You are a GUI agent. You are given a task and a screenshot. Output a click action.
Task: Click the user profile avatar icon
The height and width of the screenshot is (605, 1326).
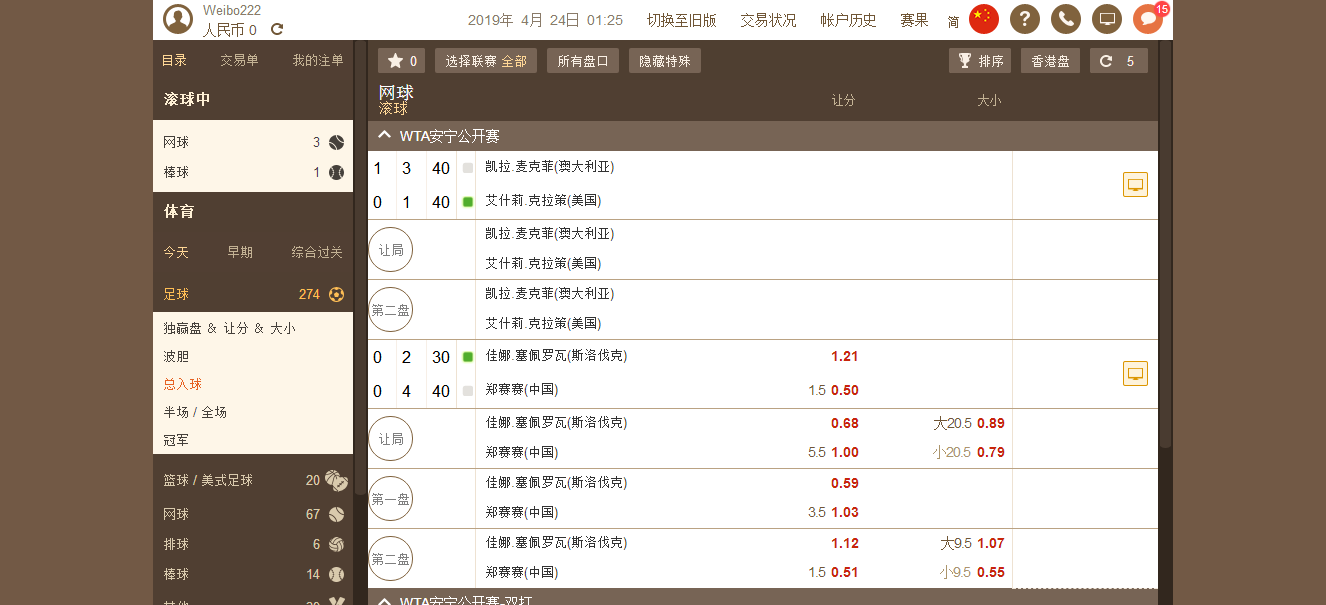pos(178,19)
